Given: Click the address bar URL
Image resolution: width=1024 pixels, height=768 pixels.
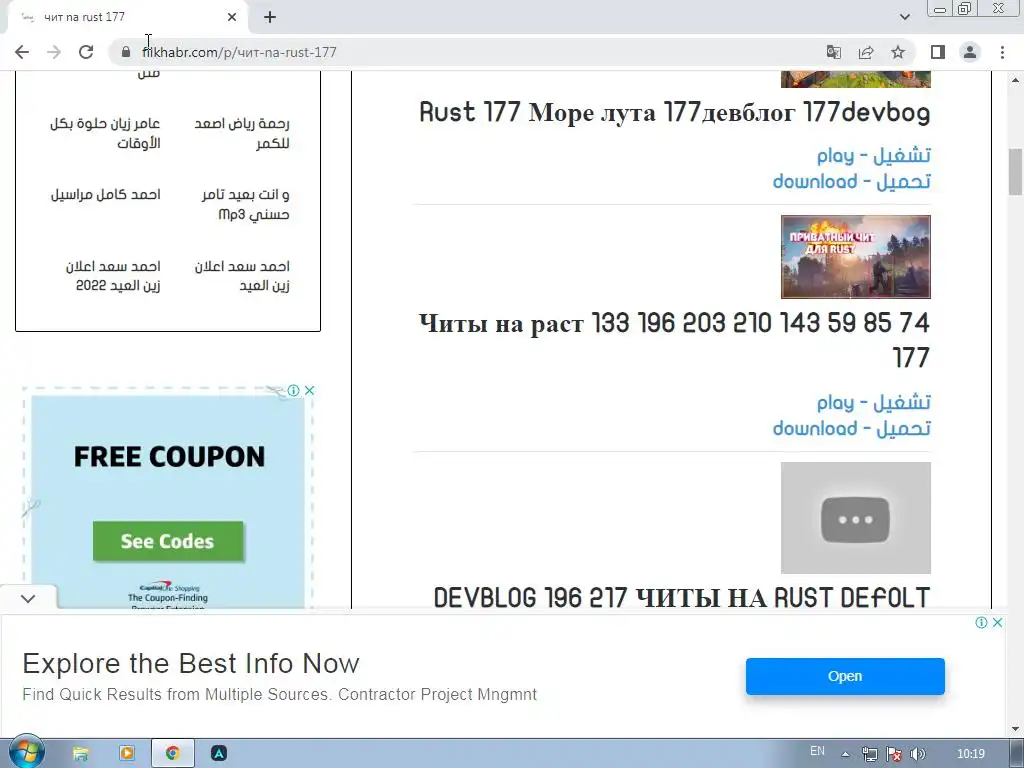Looking at the screenshot, I should tap(239, 52).
